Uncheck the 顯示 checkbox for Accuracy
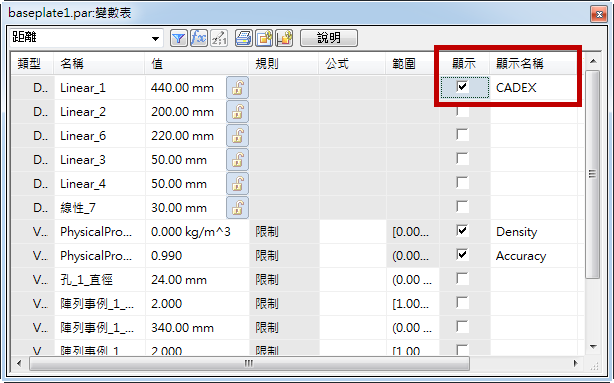The image size is (614, 383). pos(462,255)
